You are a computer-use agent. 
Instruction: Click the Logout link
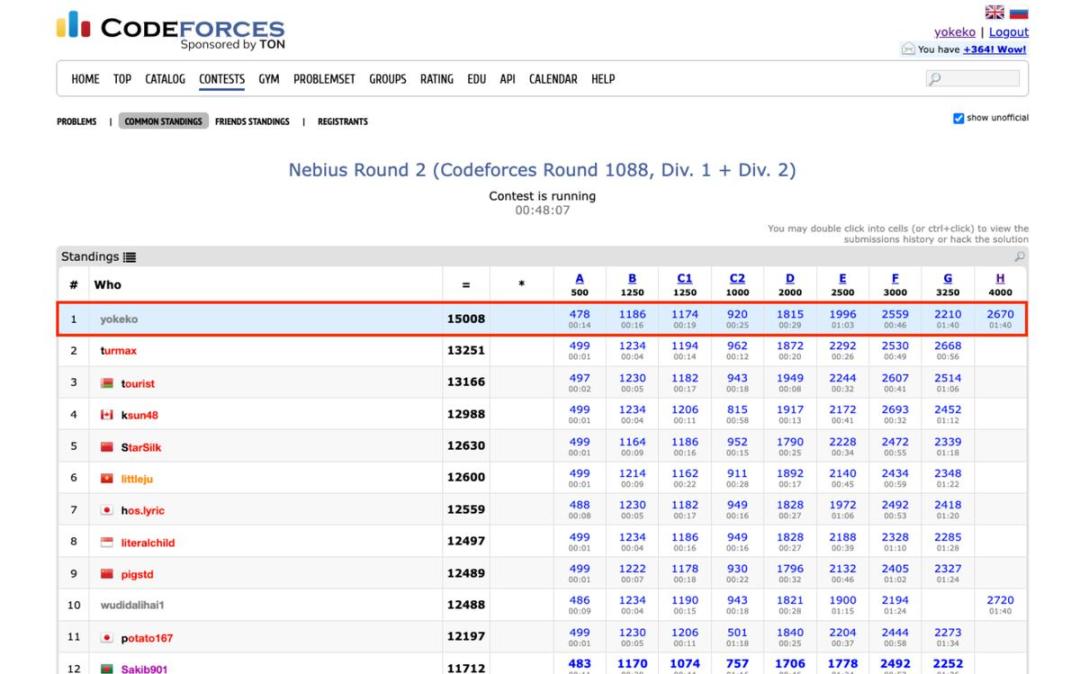[1008, 32]
